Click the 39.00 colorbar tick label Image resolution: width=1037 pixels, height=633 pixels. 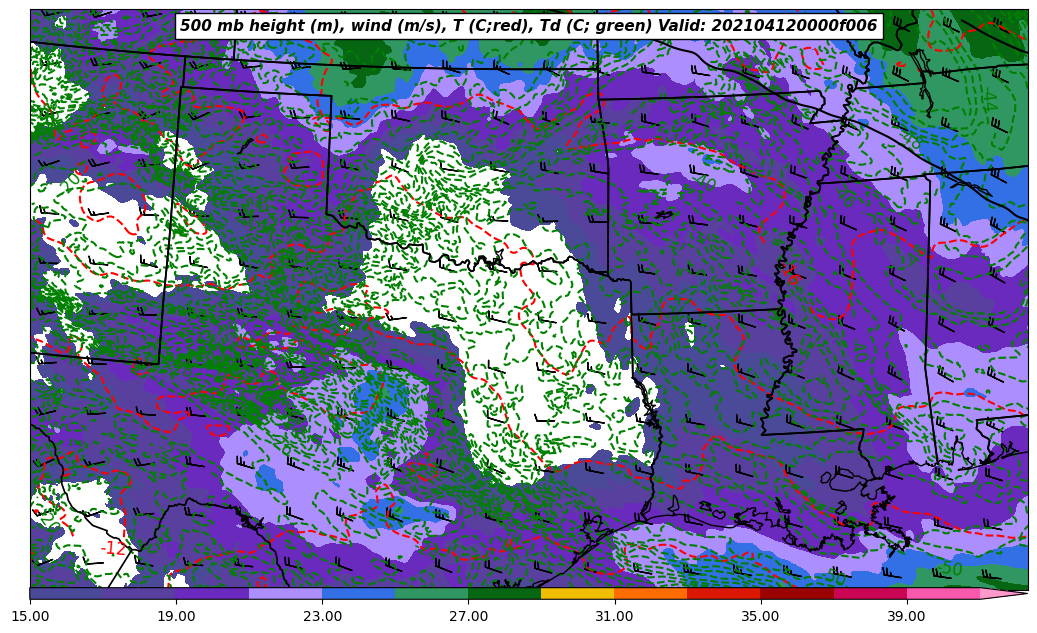point(907,616)
